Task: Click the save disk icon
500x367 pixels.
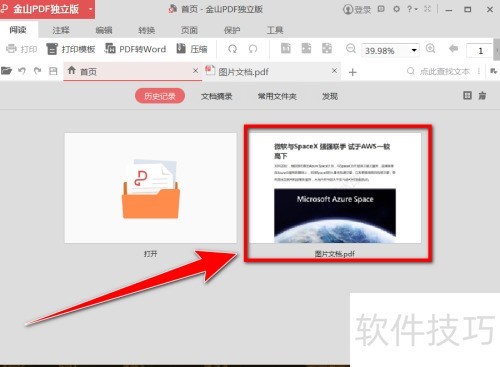Action: pyautogui.click(x=53, y=71)
